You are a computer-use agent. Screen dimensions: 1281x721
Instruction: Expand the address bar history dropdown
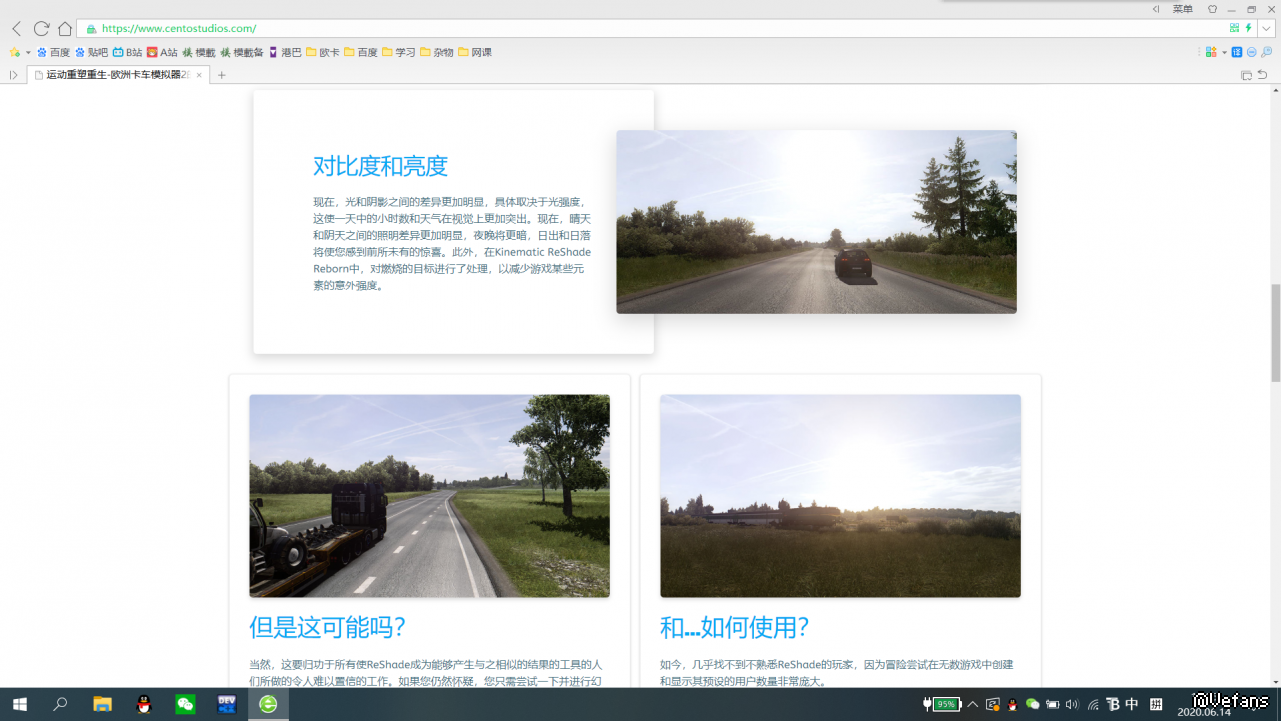[1266, 29]
